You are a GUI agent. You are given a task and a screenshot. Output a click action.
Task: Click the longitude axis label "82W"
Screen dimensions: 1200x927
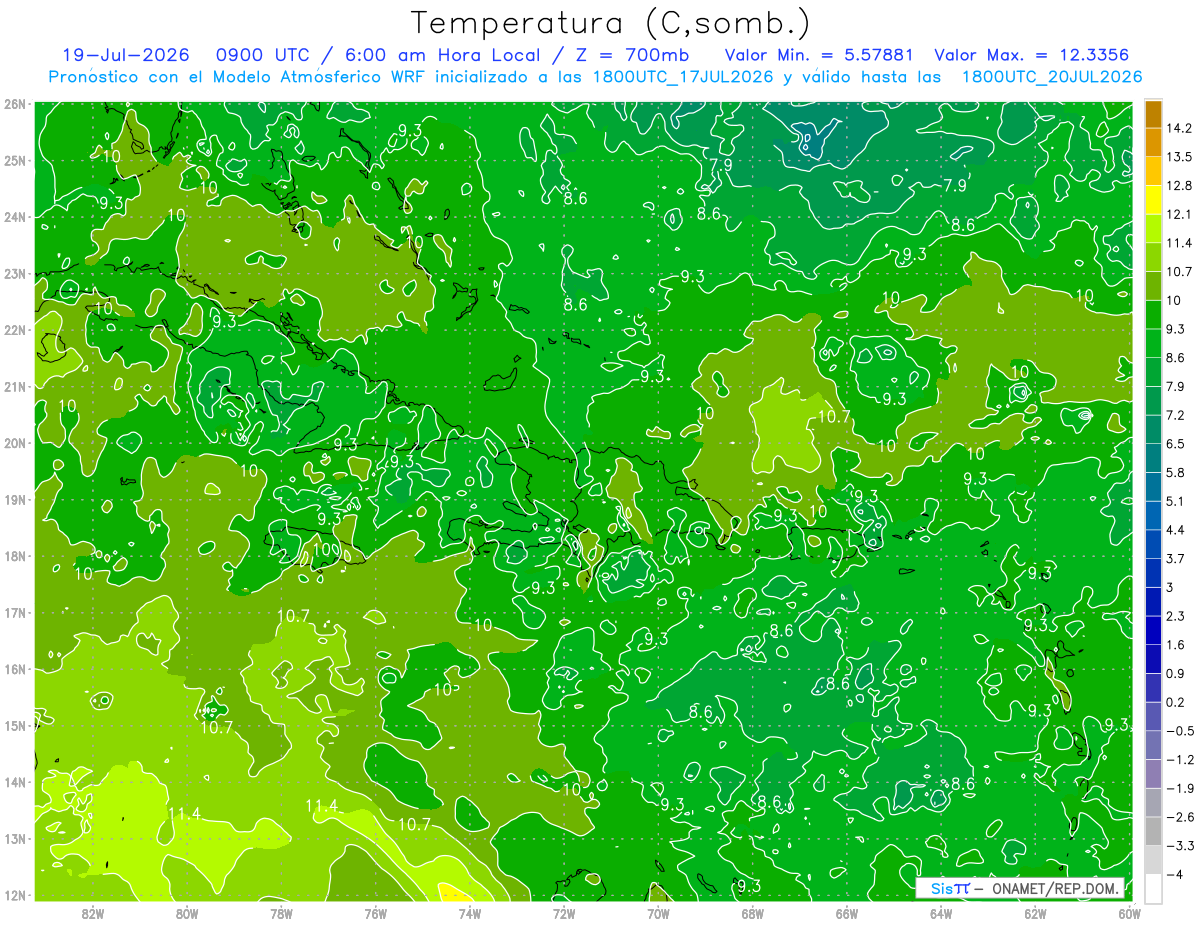(x=93, y=913)
